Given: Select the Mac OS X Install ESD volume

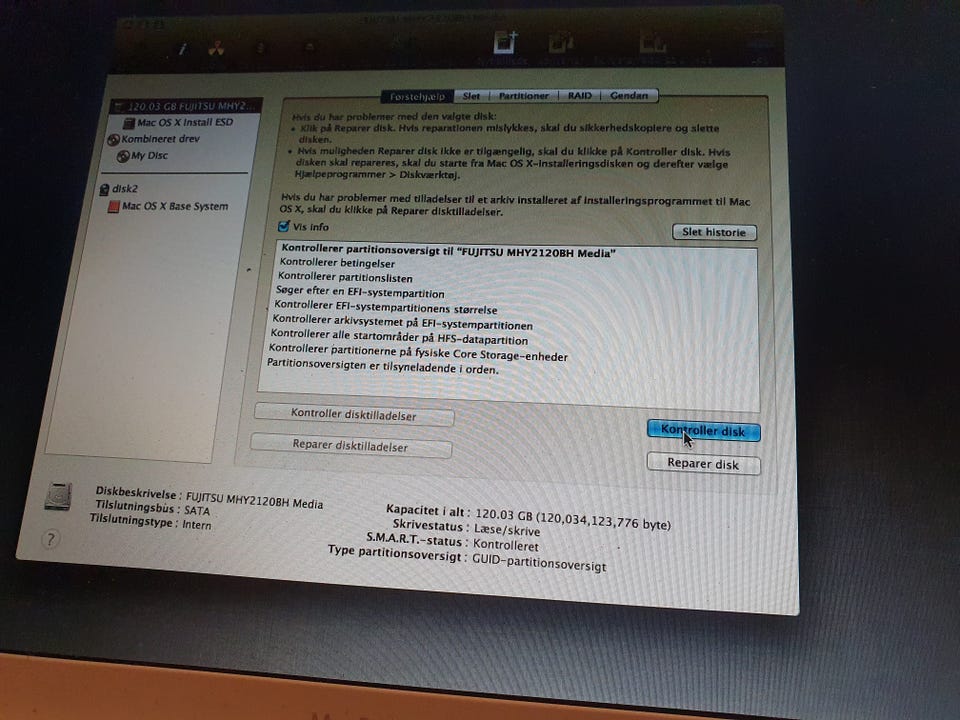Looking at the screenshot, I should pyautogui.click(x=178, y=122).
